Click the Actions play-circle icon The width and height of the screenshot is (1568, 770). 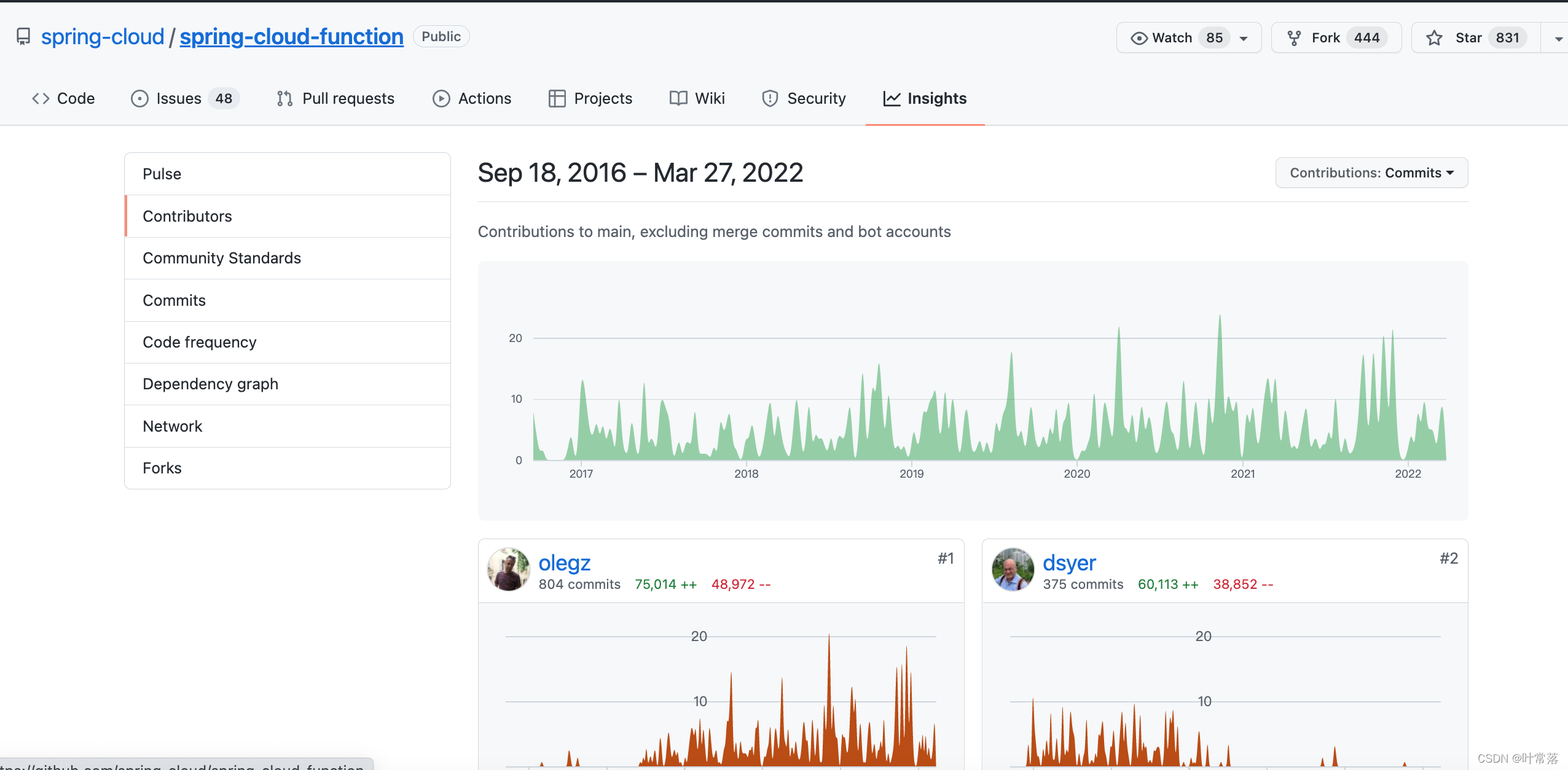point(441,98)
